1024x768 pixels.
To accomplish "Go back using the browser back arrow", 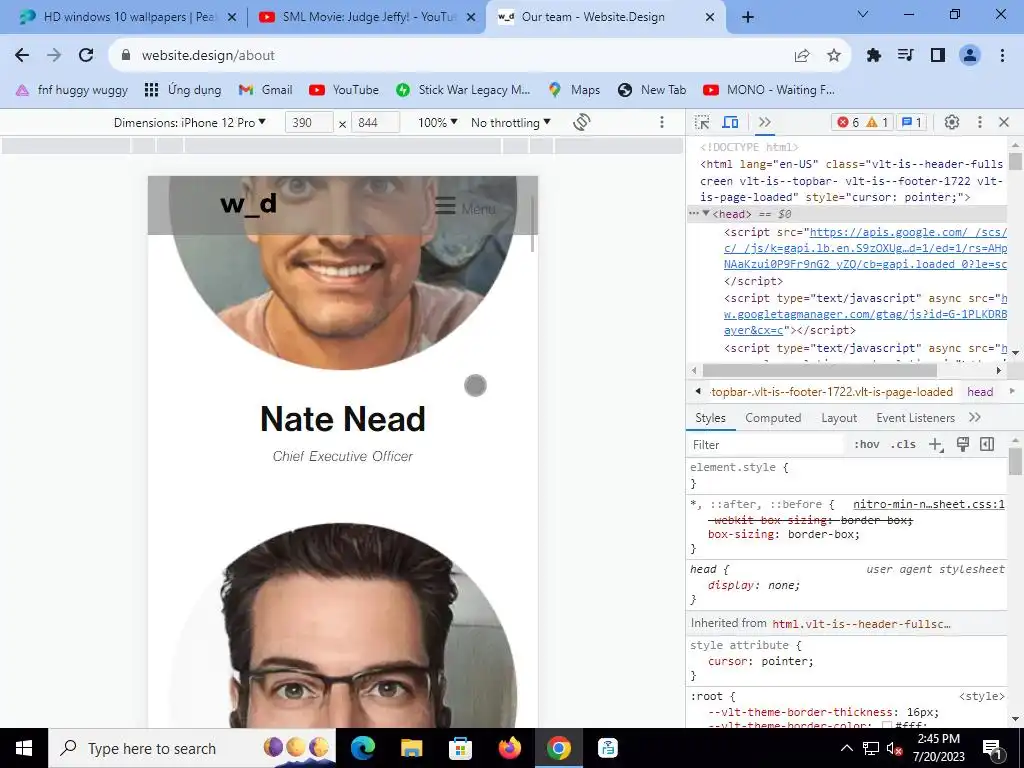I will (22, 56).
